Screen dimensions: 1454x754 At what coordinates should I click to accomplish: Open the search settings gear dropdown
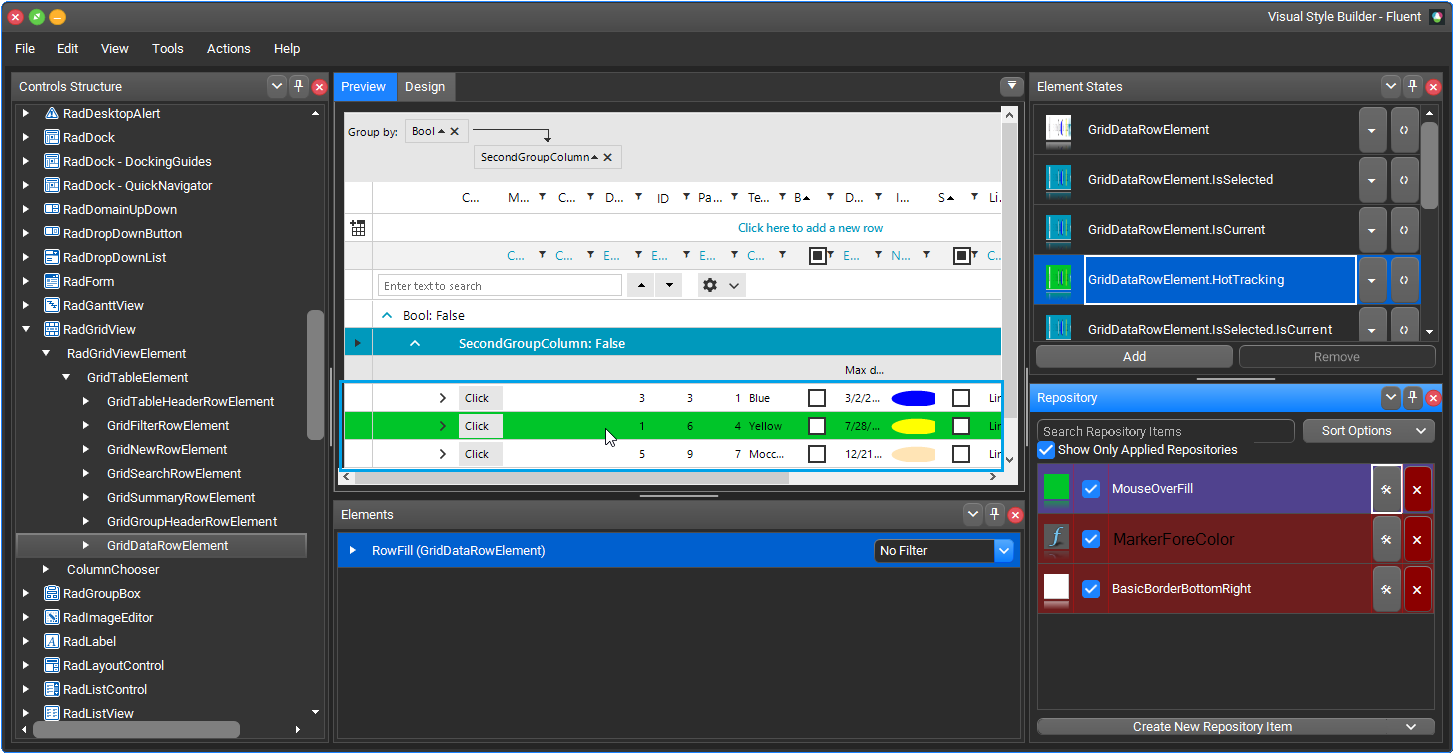[721, 286]
